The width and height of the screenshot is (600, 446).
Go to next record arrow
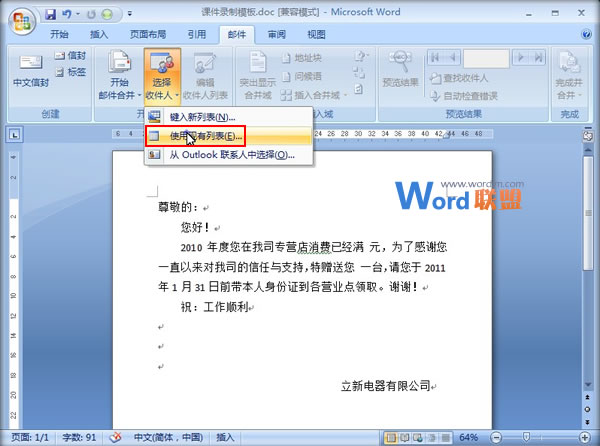pyautogui.click(x=520, y=58)
